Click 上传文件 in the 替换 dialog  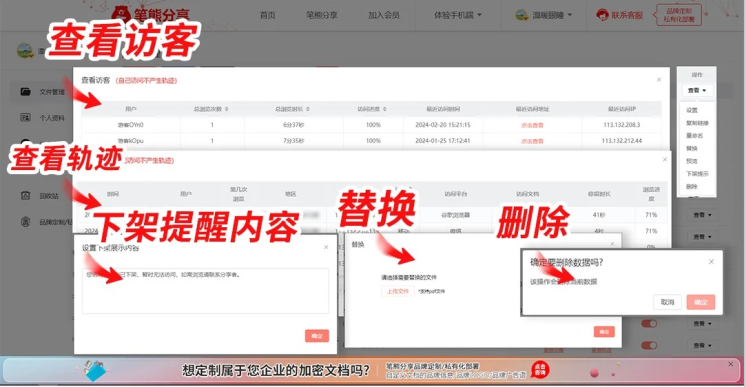click(x=397, y=291)
